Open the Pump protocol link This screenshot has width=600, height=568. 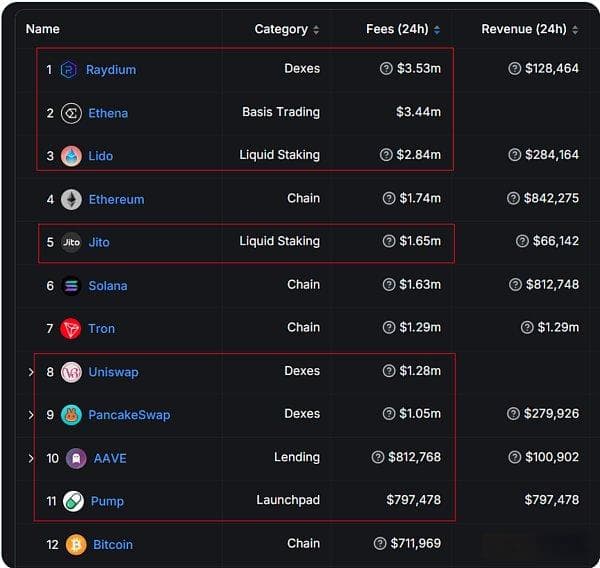pyautogui.click(x=107, y=501)
